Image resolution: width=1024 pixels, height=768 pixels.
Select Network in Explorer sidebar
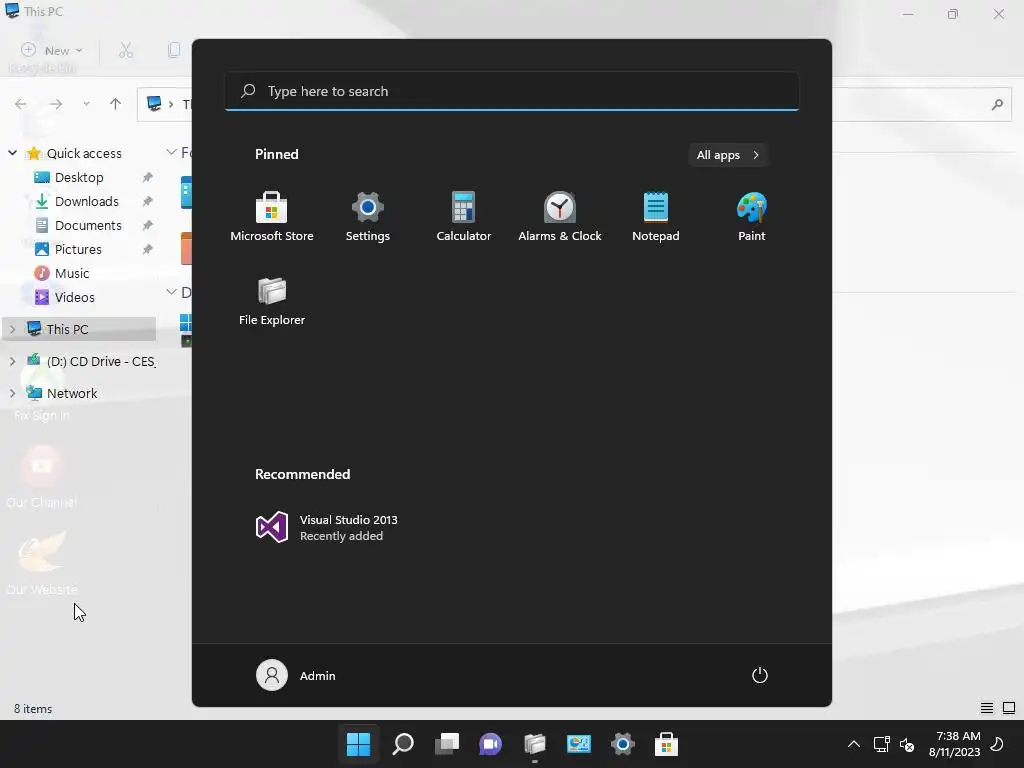[x=72, y=393]
